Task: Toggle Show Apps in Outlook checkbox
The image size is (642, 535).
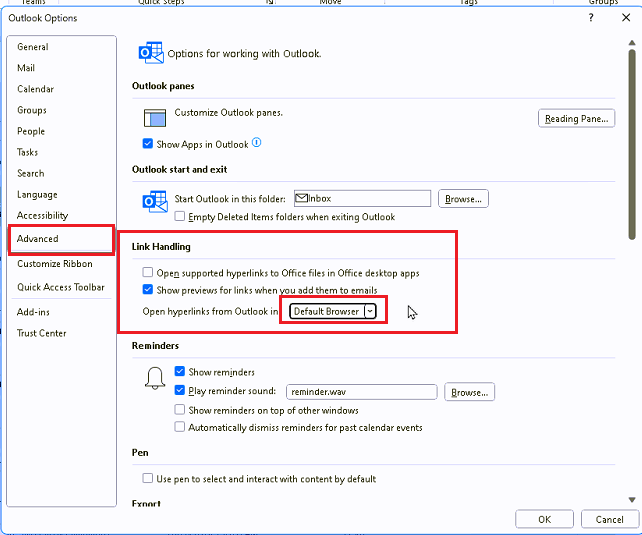Action: click(148, 144)
